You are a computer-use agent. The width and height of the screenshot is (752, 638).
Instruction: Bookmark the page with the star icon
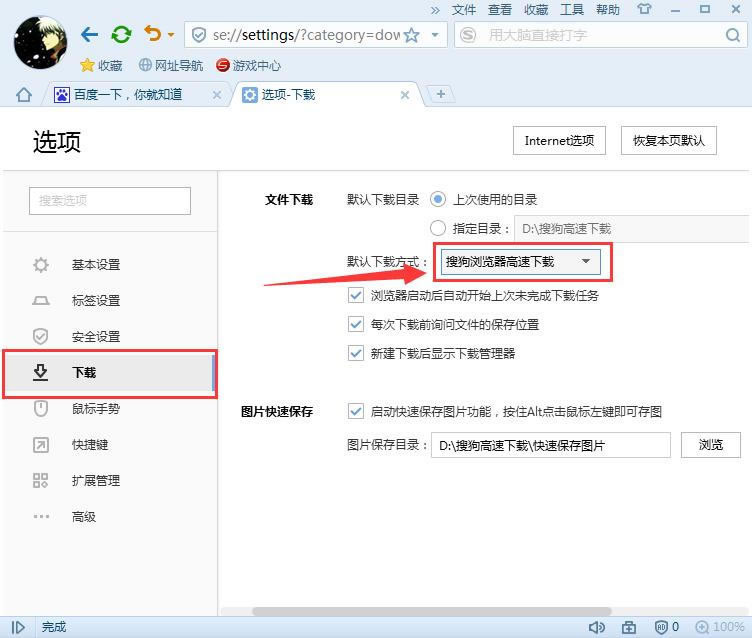[x=411, y=35]
